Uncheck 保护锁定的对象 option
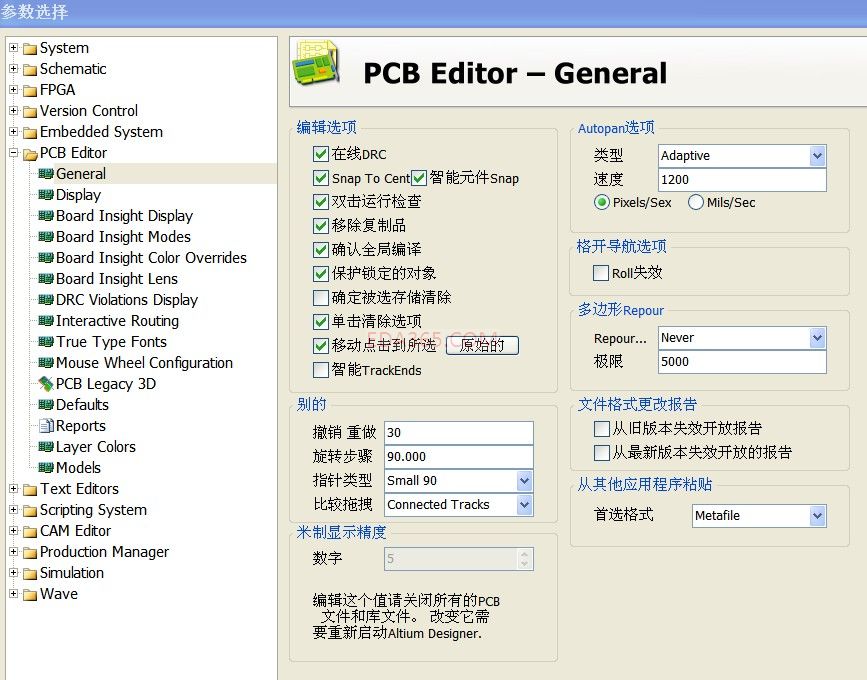The image size is (867, 680). [321, 273]
